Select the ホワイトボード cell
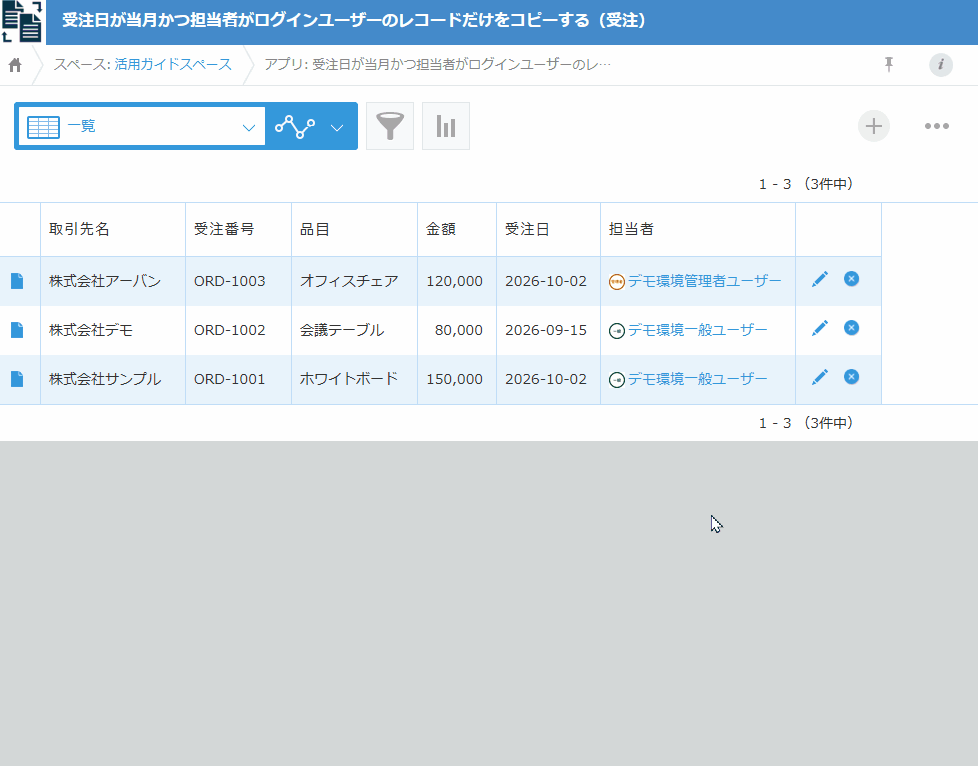This screenshot has height=766, width=978. [x=354, y=379]
